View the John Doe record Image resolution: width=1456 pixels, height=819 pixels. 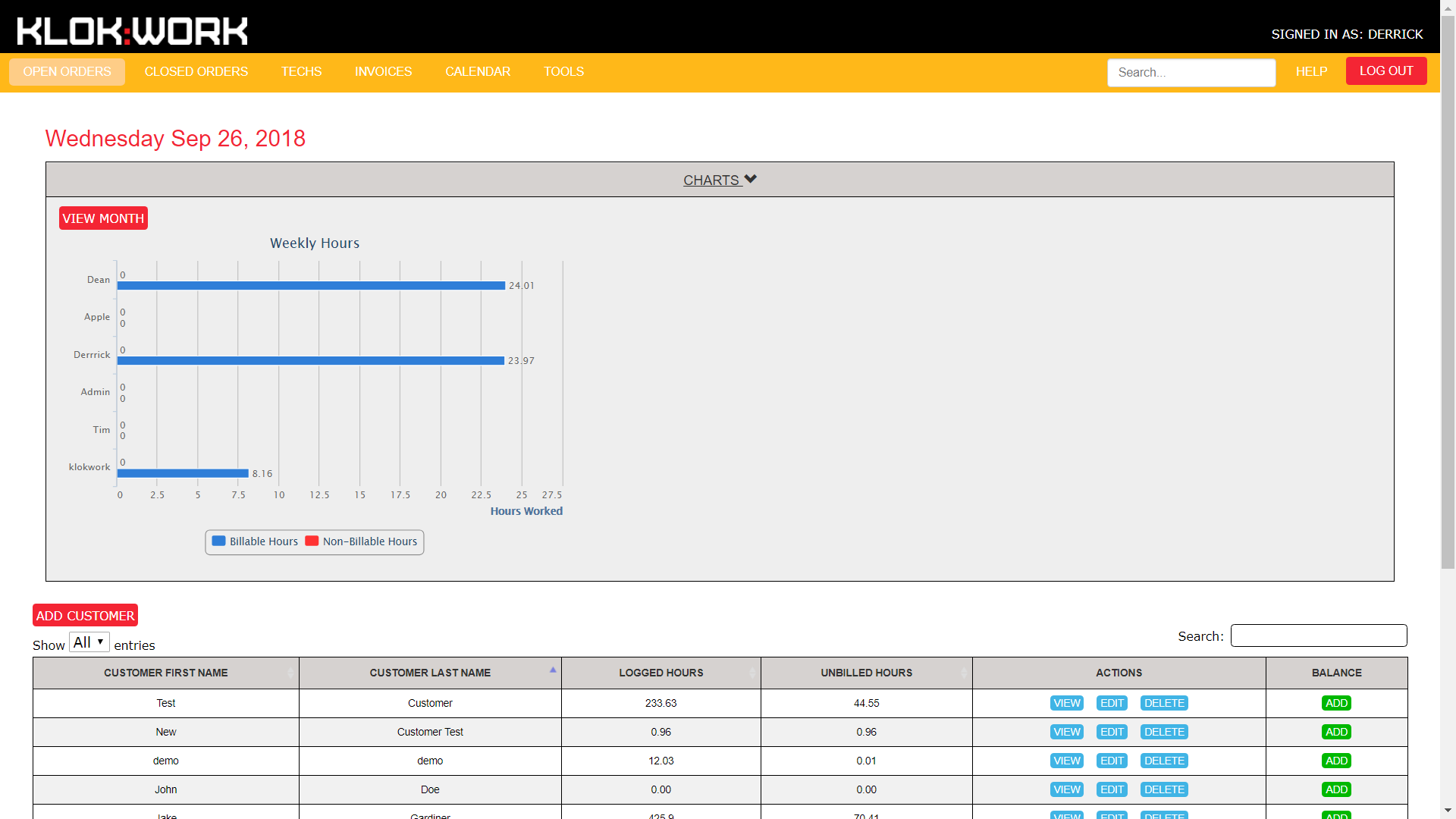[1067, 789]
